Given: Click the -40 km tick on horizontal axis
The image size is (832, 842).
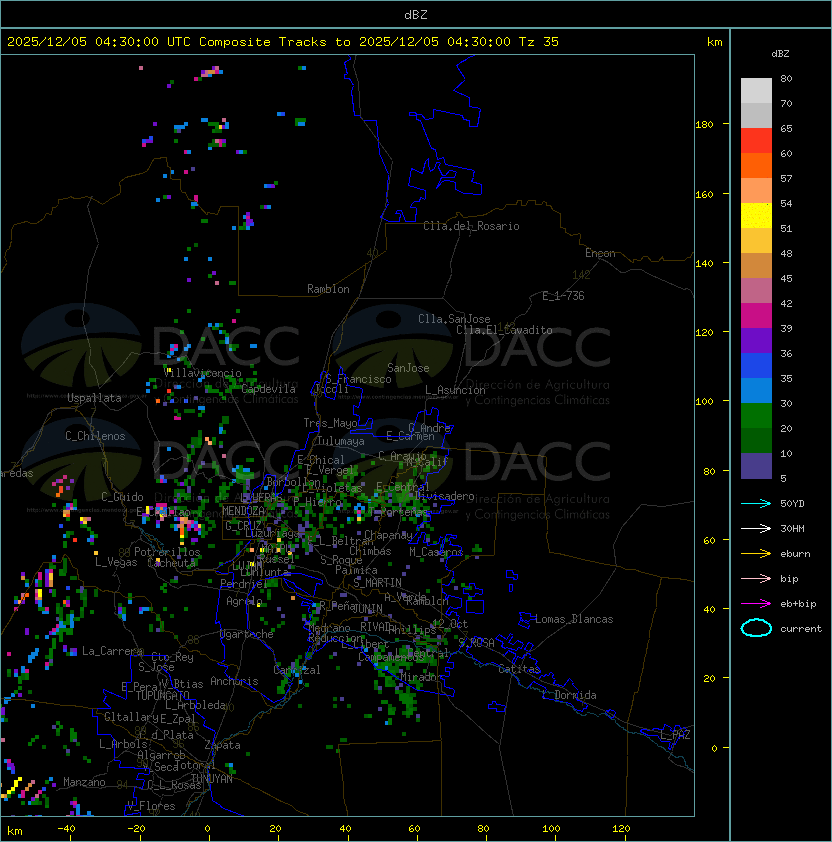Looking at the screenshot, I should click(67, 829).
